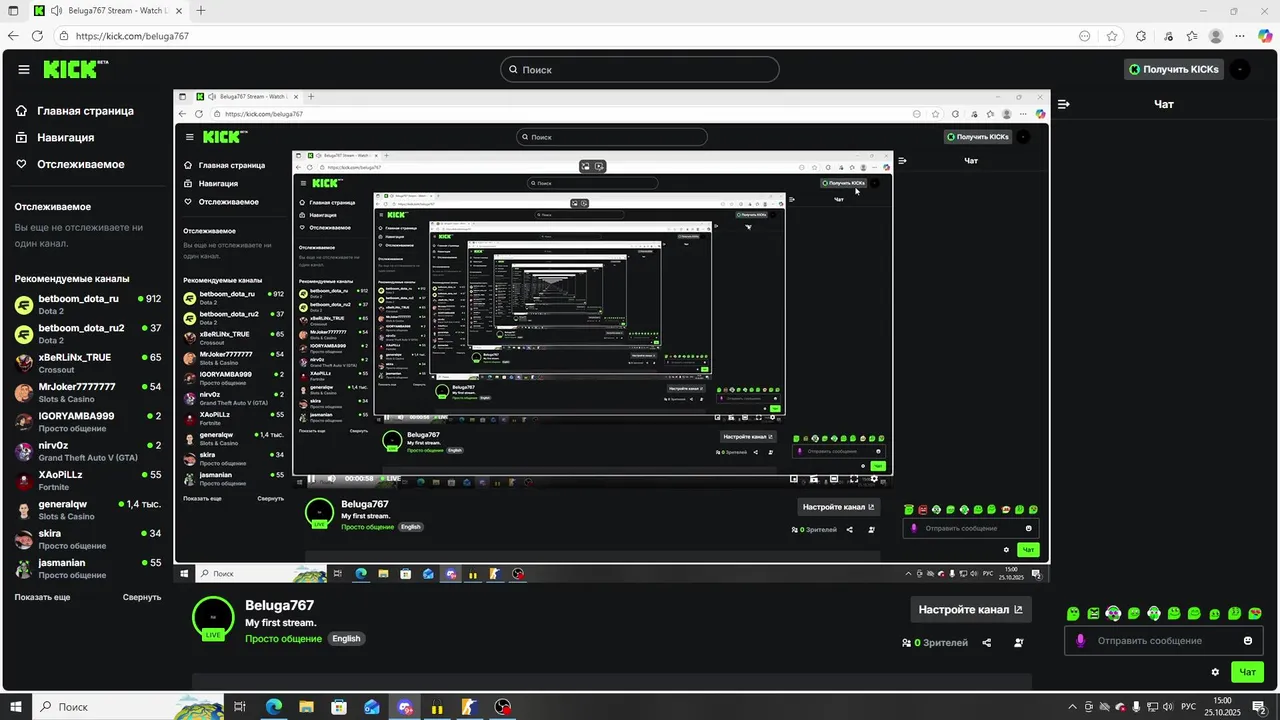Open channel nirv0z in sidebar
1280x720 pixels.
88,451
